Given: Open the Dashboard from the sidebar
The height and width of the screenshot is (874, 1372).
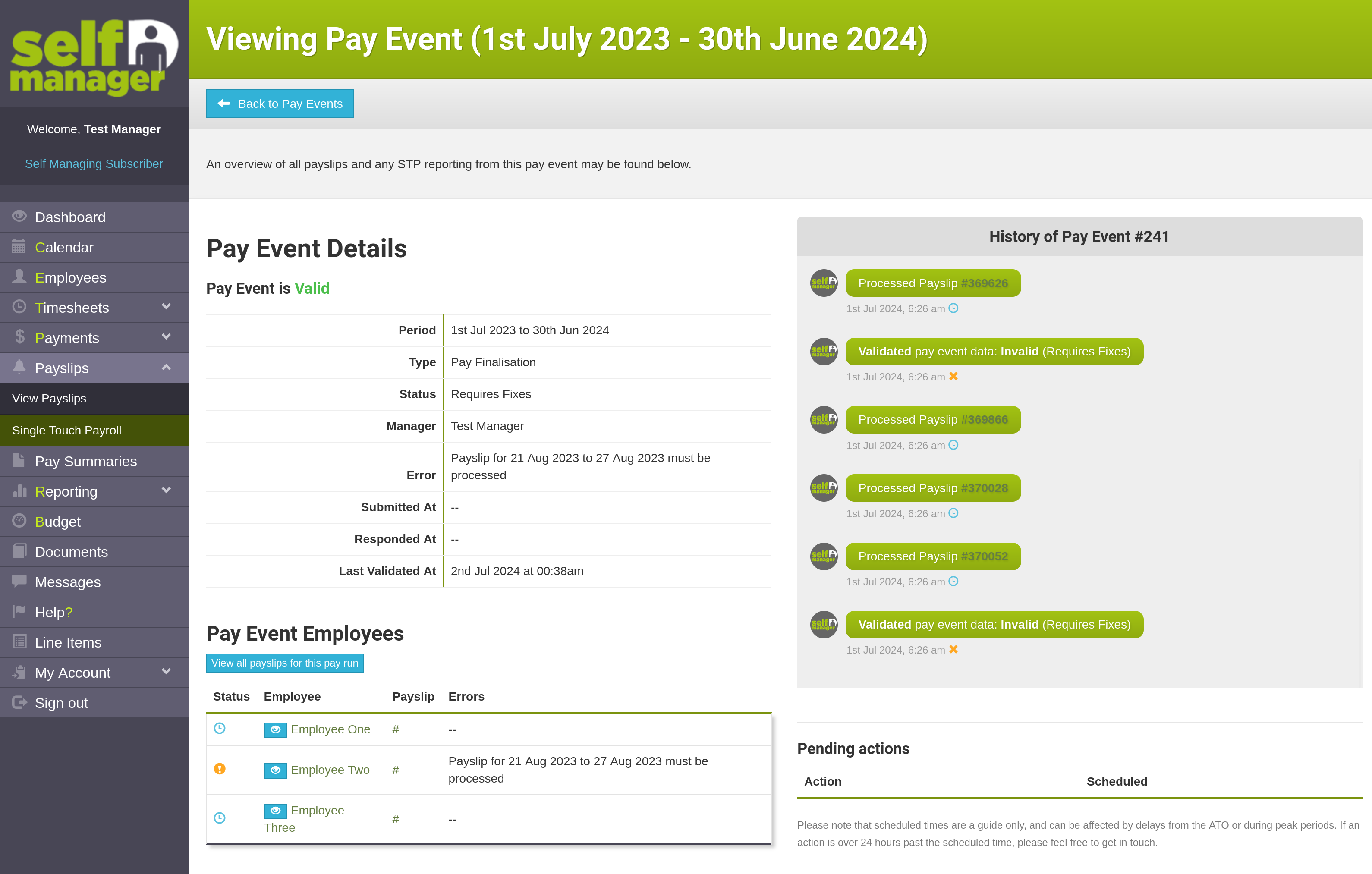Looking at the screenshot, I should (19, 217).
